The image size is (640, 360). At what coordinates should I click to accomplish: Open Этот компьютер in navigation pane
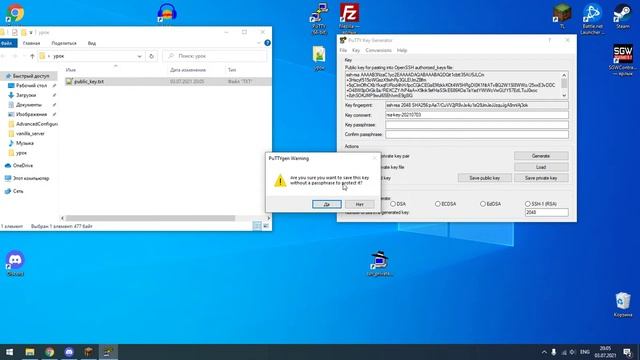pyautogui.click(x=31, y=178)
